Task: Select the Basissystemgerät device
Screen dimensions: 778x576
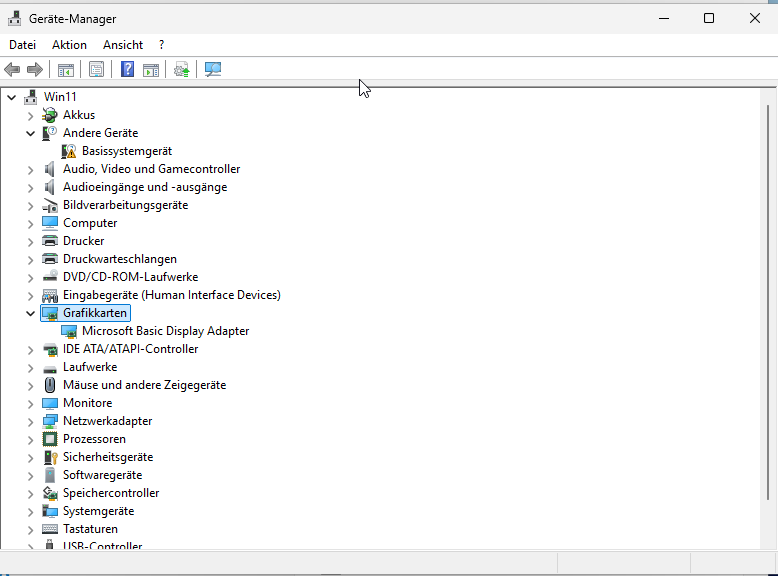Action: click(x=127, y=151)
